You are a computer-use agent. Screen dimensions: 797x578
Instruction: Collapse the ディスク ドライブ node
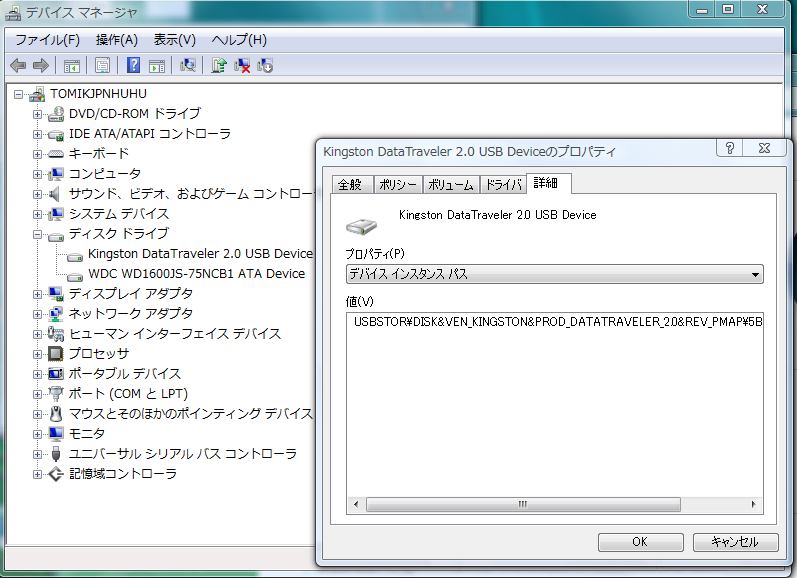37,234
